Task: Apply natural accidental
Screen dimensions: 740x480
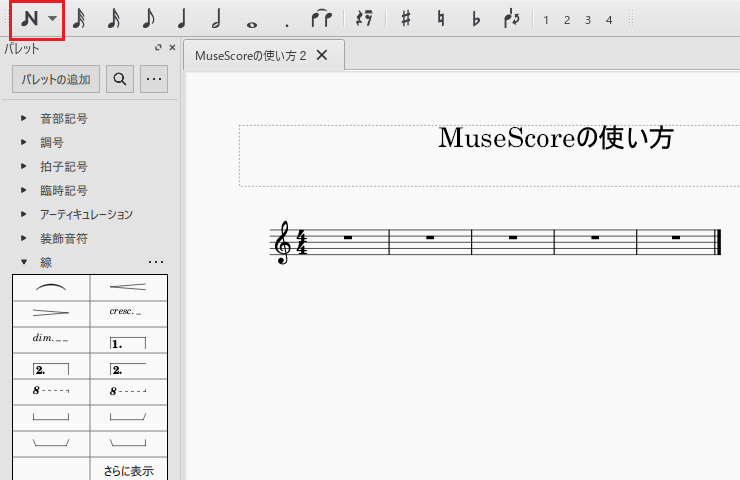Action: pos(441,18)
